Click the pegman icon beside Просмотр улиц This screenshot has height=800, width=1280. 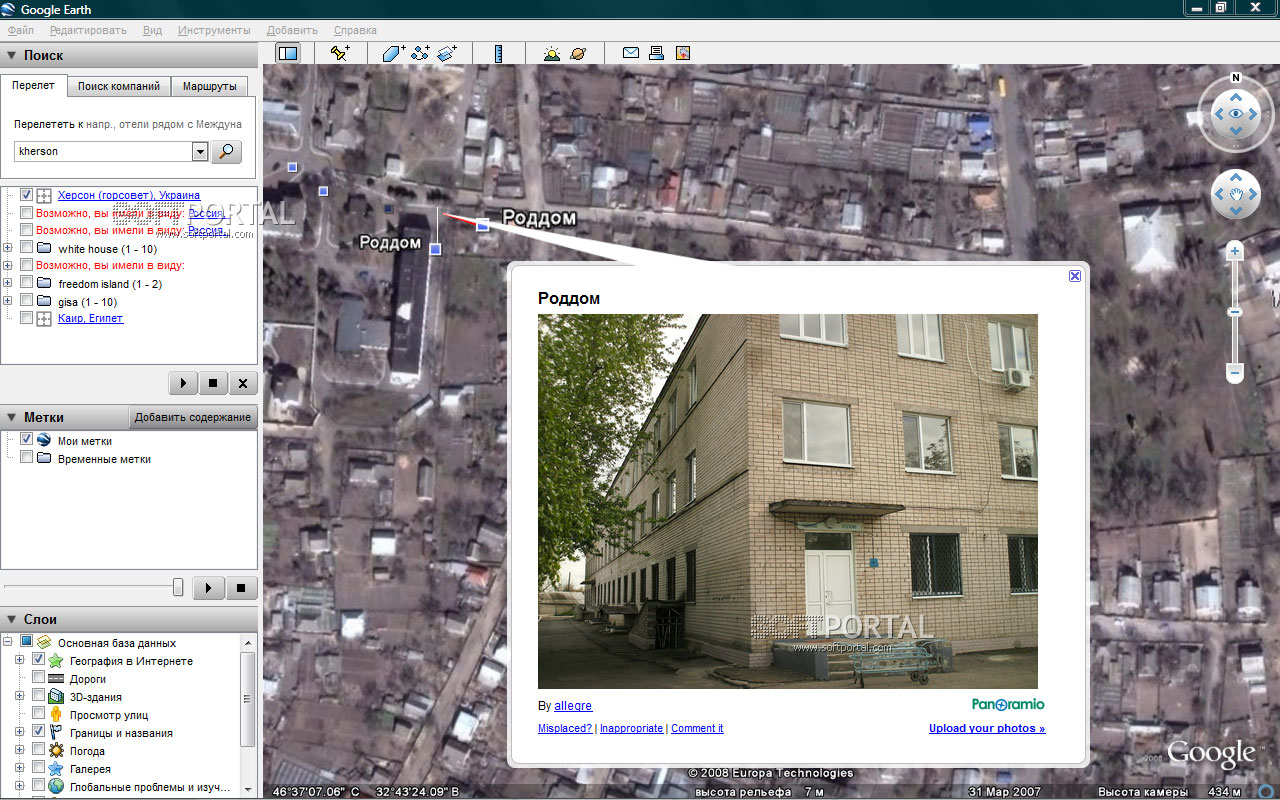[56, 715]
